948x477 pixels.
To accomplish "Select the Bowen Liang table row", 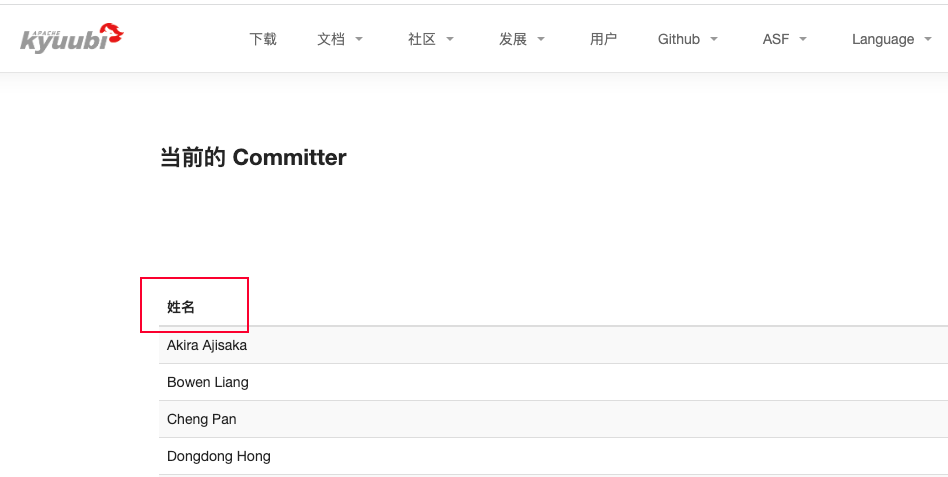I will [x=553, y=382].
